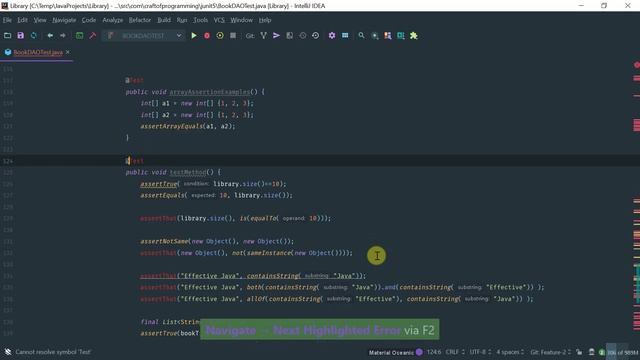640x360 pixels.
Task: Close the BookDAOTest.java tab
Action: coord(68,52)
